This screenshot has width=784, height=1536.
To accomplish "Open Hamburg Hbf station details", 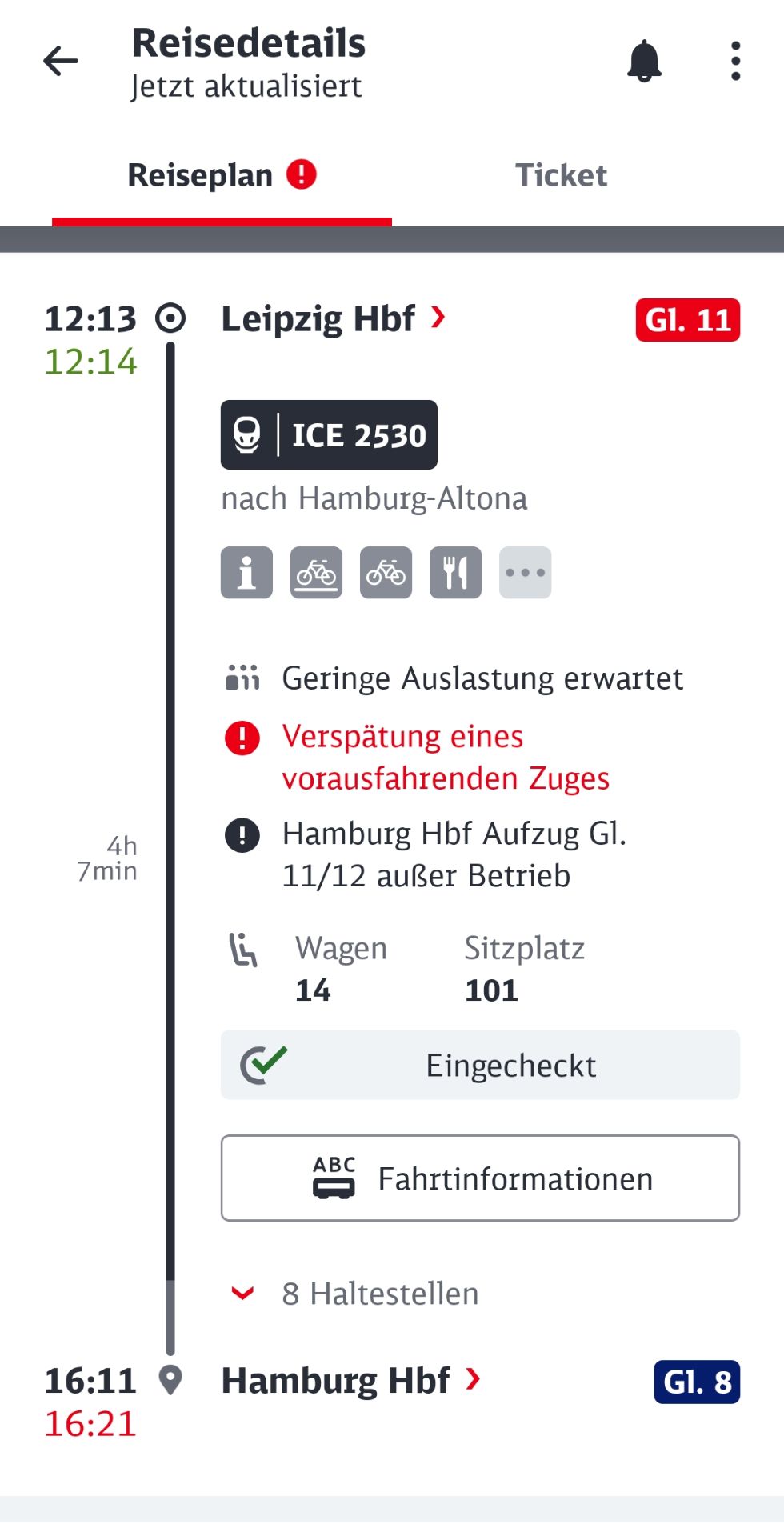I will (350, 1381).
